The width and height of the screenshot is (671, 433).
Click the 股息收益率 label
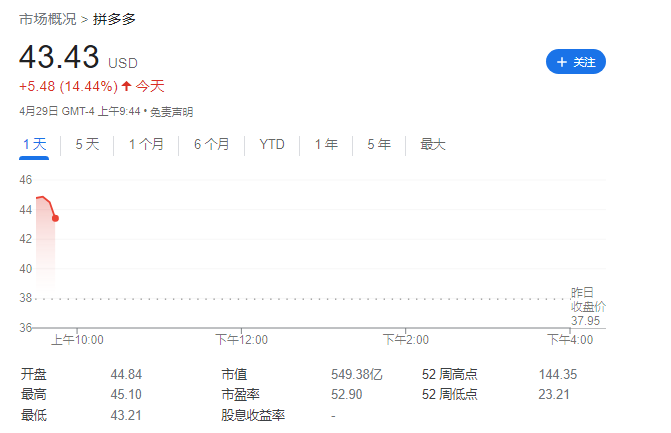(253, 415)
